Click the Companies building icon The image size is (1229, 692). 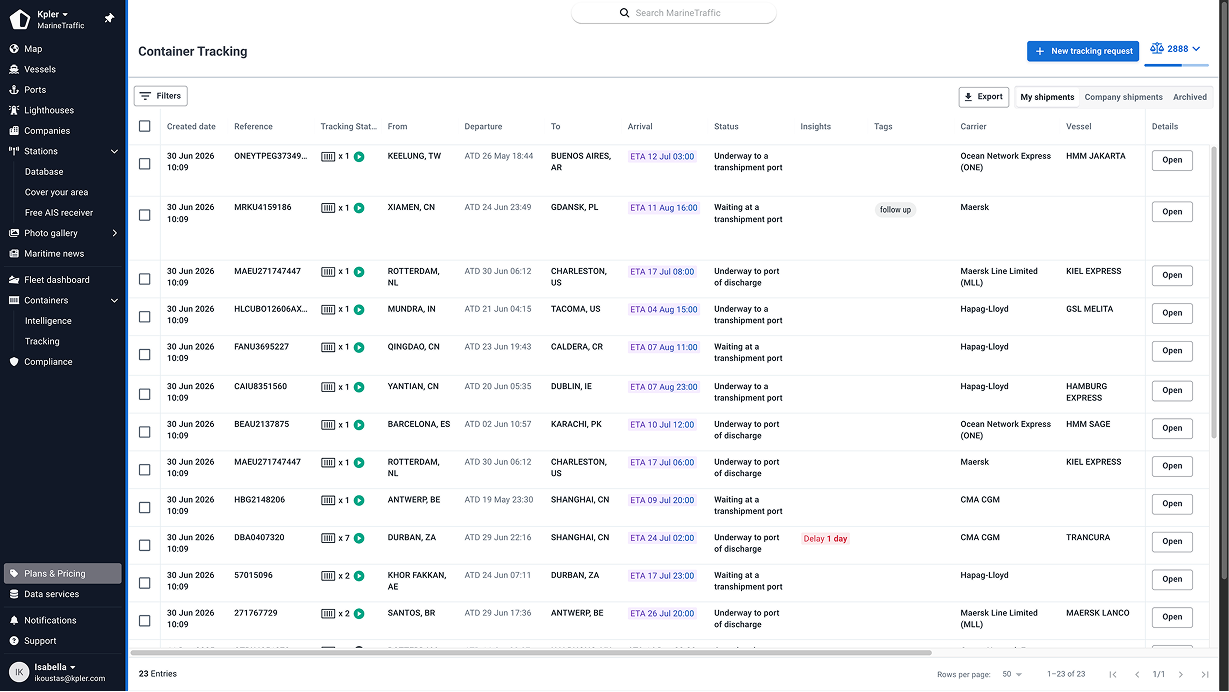click(14, 131)
